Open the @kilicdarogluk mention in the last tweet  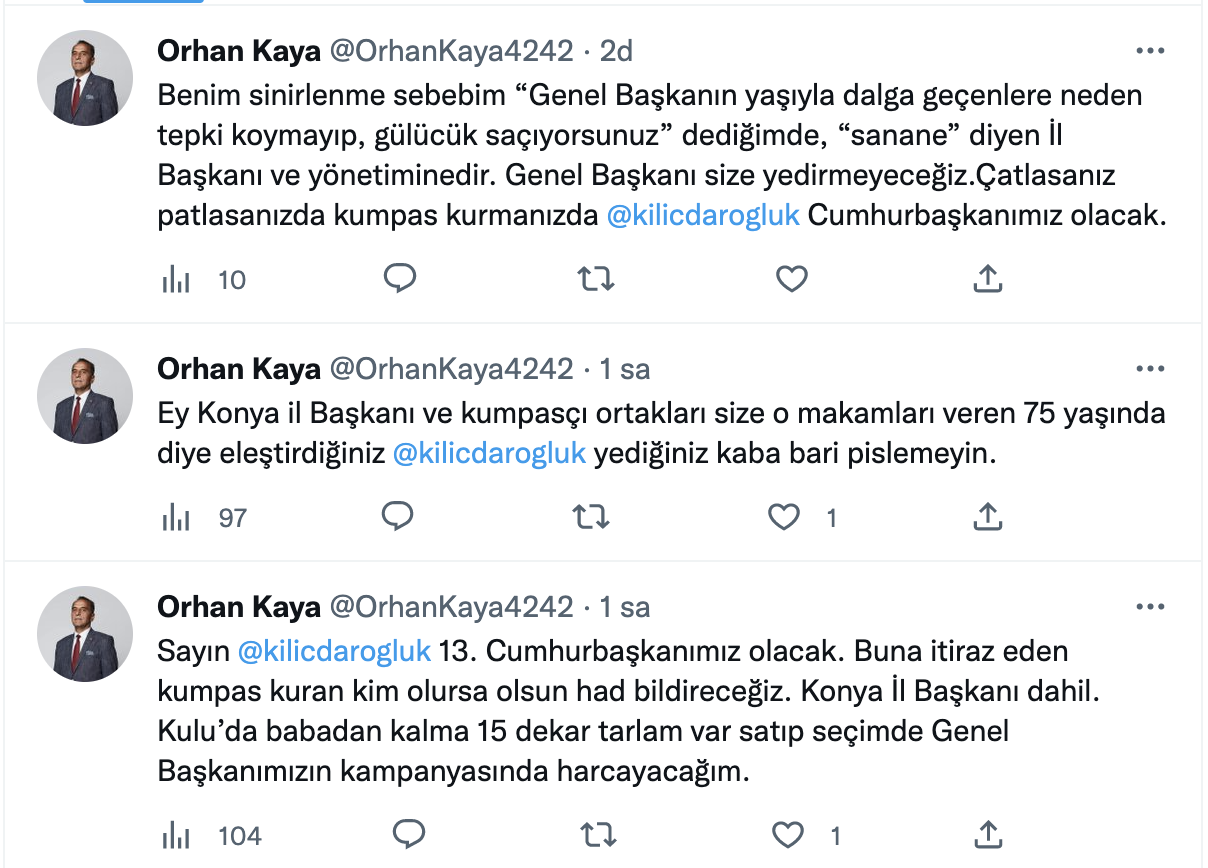coord(337,651)
